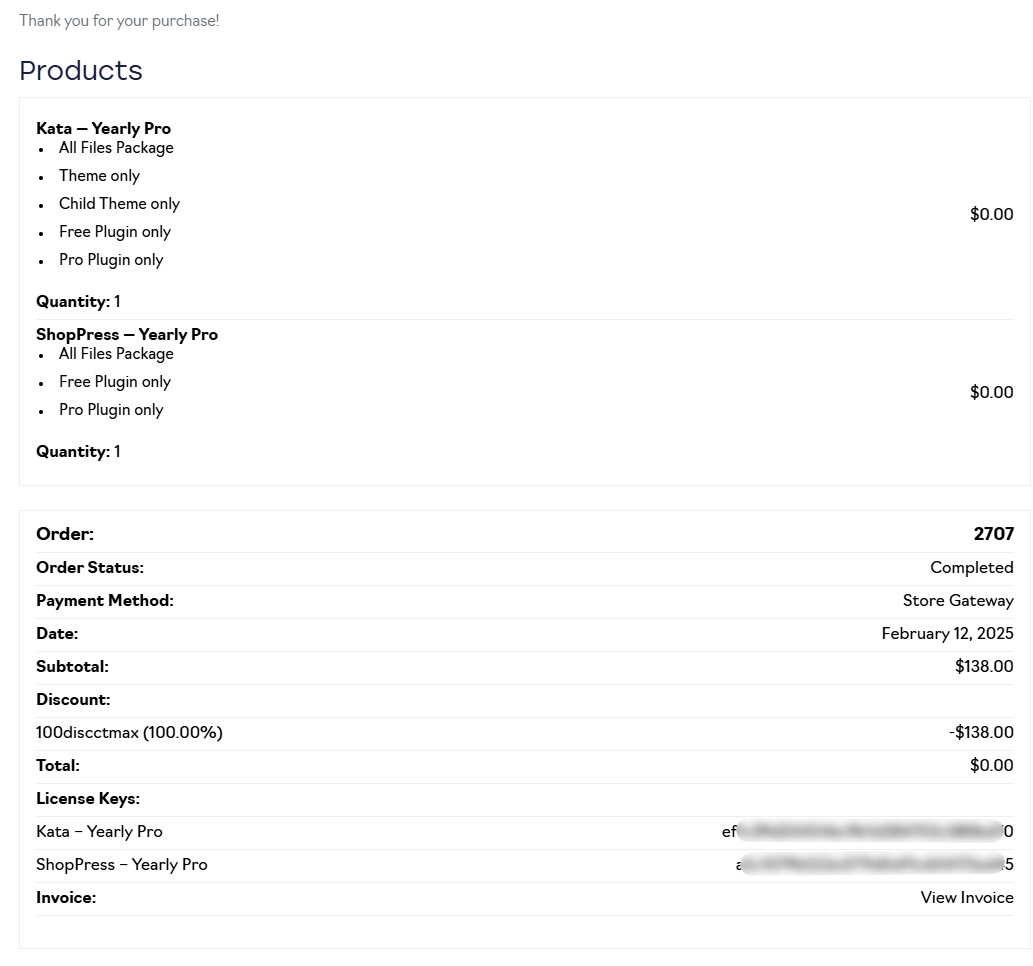Click order number 2707

993,534
